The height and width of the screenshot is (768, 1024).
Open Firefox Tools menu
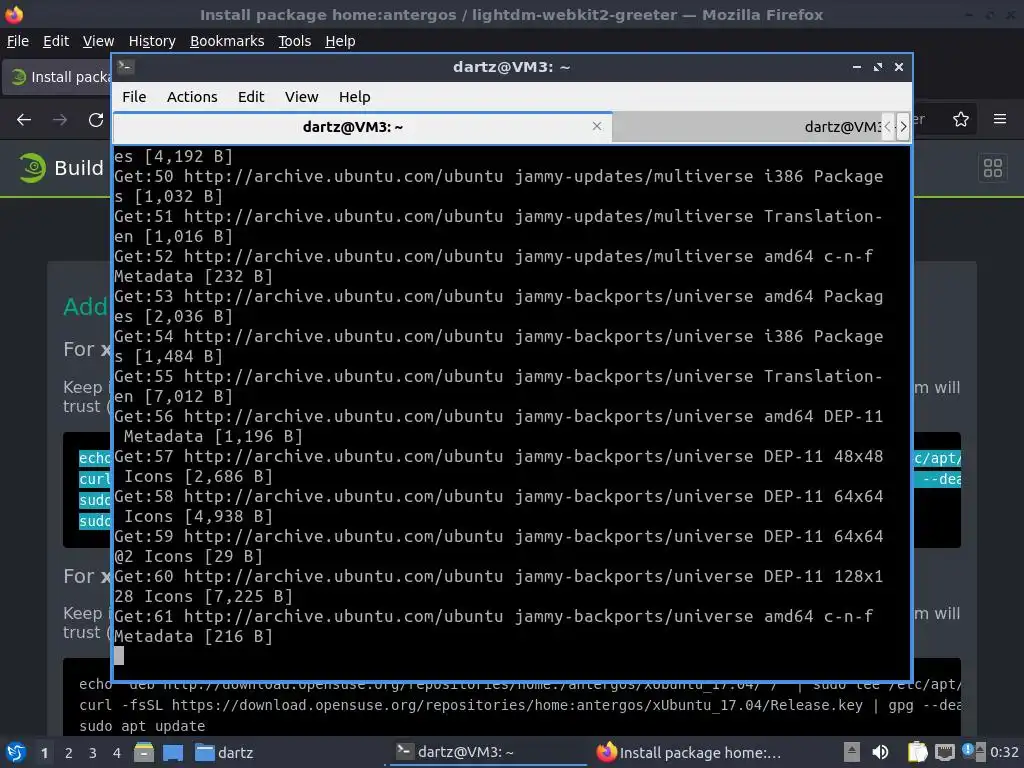point(295,41)
